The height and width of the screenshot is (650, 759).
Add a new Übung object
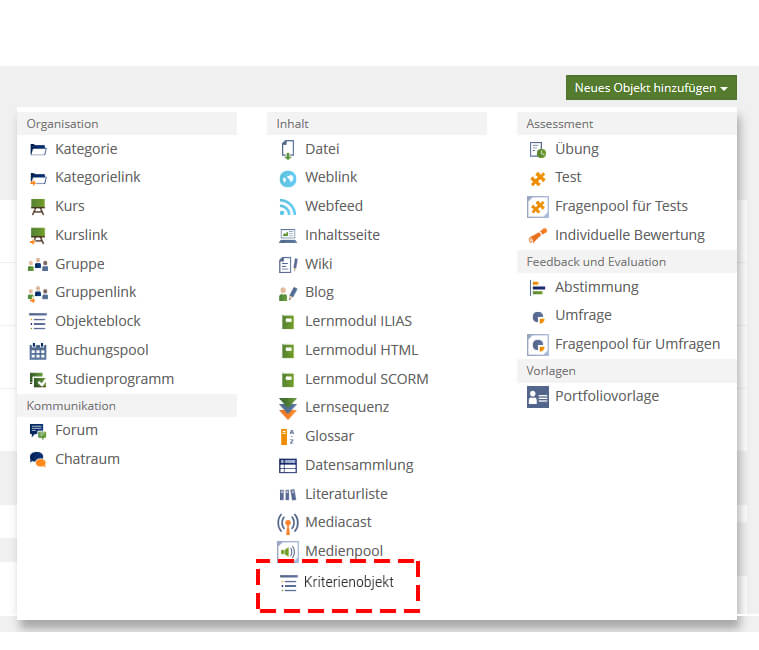pyautogui.click(x=576, y=149)
